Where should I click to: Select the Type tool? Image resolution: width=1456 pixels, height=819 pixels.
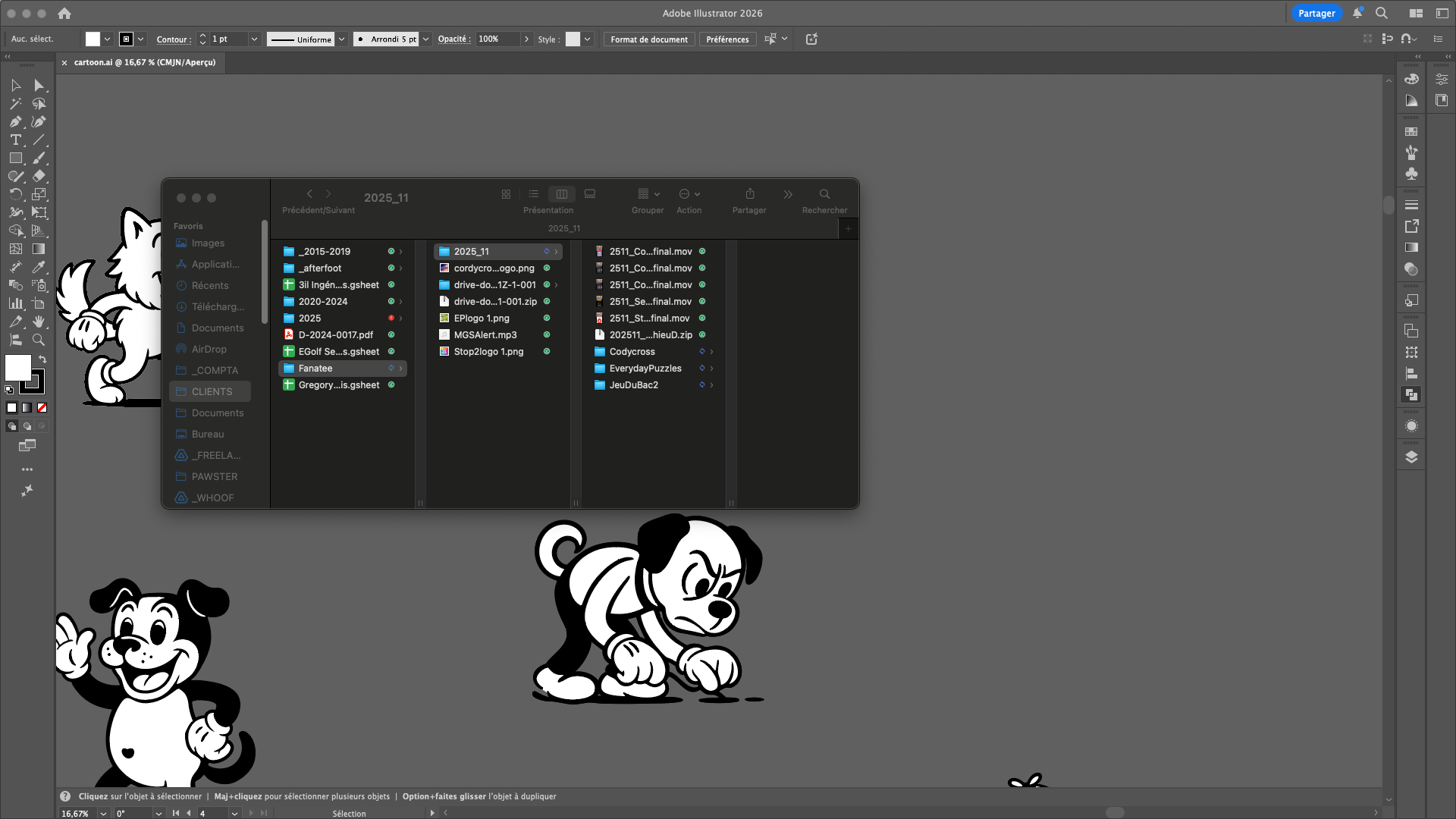(15, 140)
